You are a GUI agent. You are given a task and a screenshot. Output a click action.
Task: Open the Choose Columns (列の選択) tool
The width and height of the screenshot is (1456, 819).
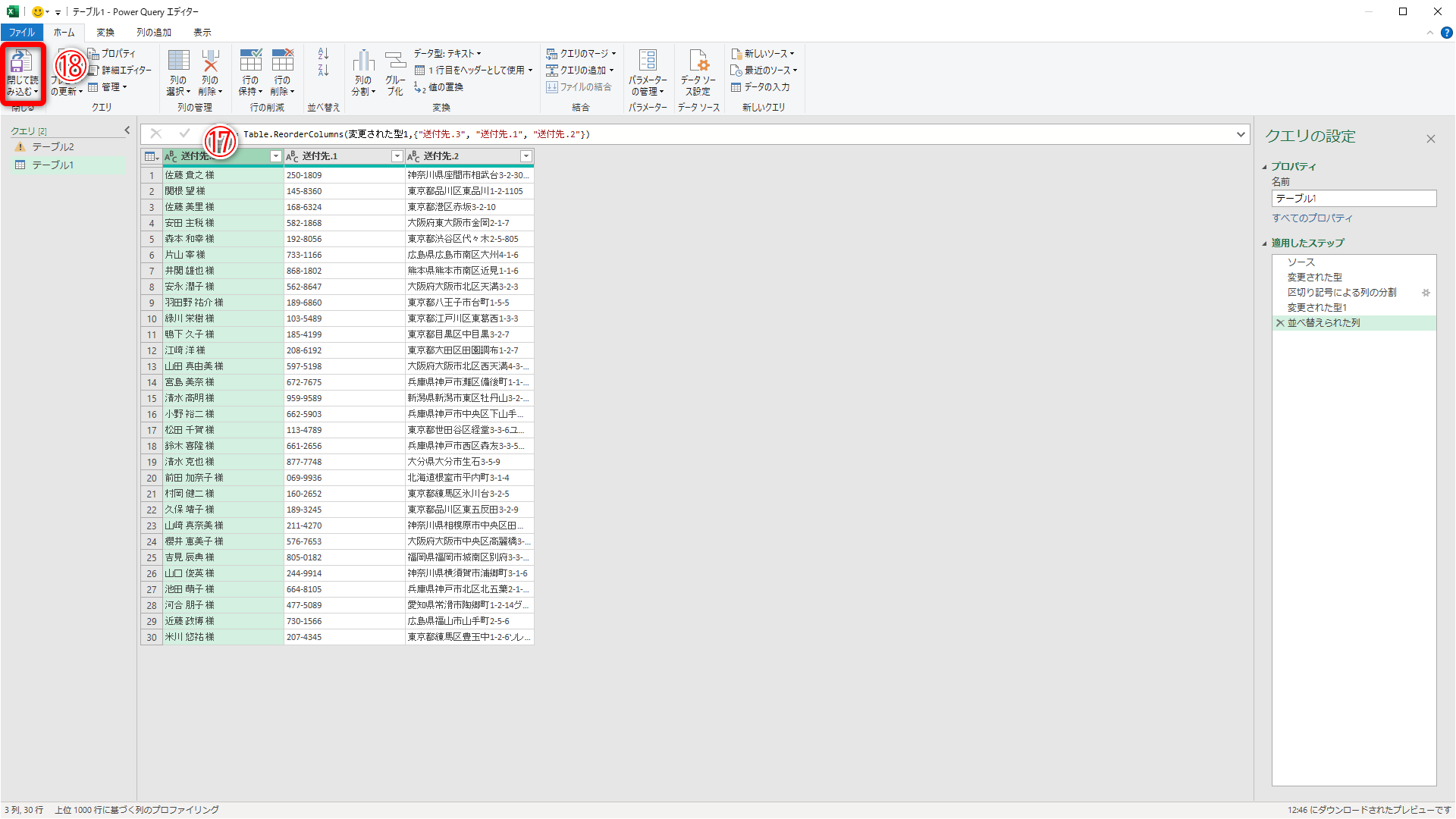pyautogui.click(x=178, y=72)
